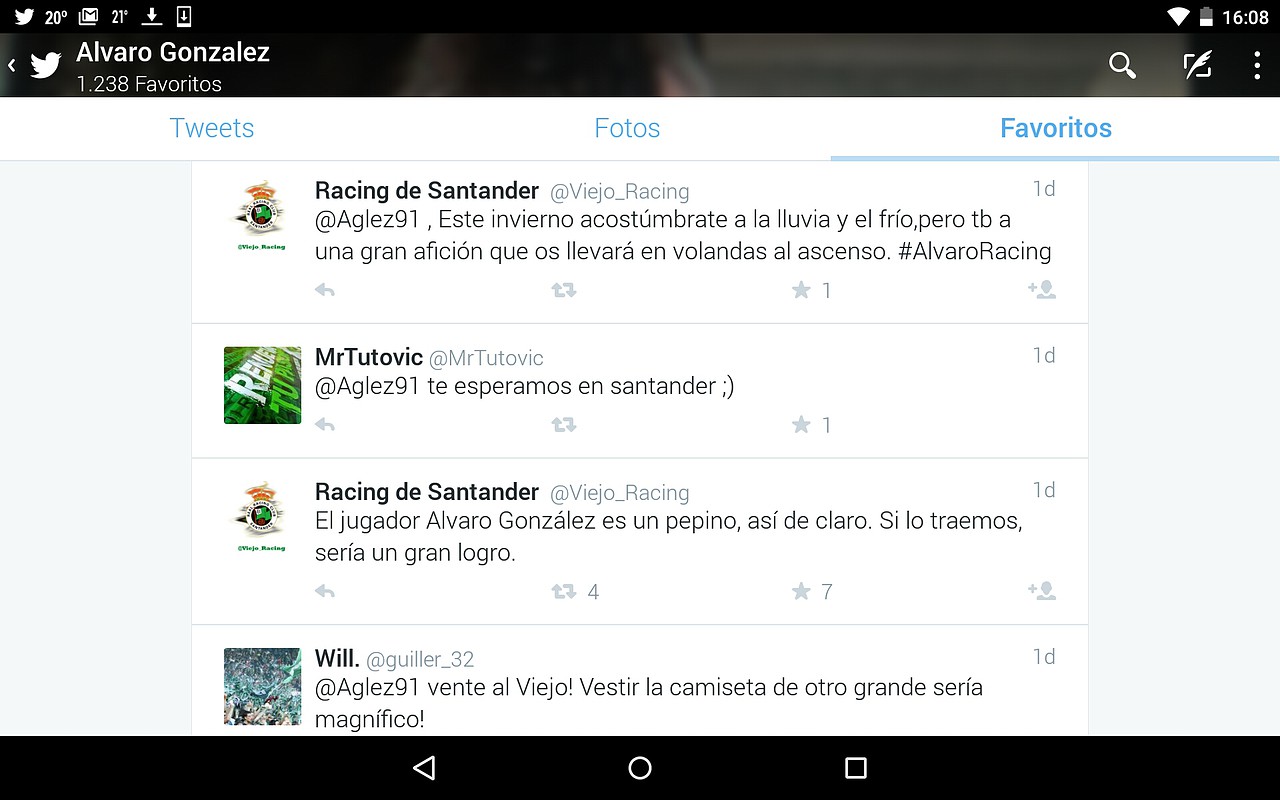Open MrTutovic's profile picture
The height and width of the screenshot is (800, 1280).
pos(262,385)
